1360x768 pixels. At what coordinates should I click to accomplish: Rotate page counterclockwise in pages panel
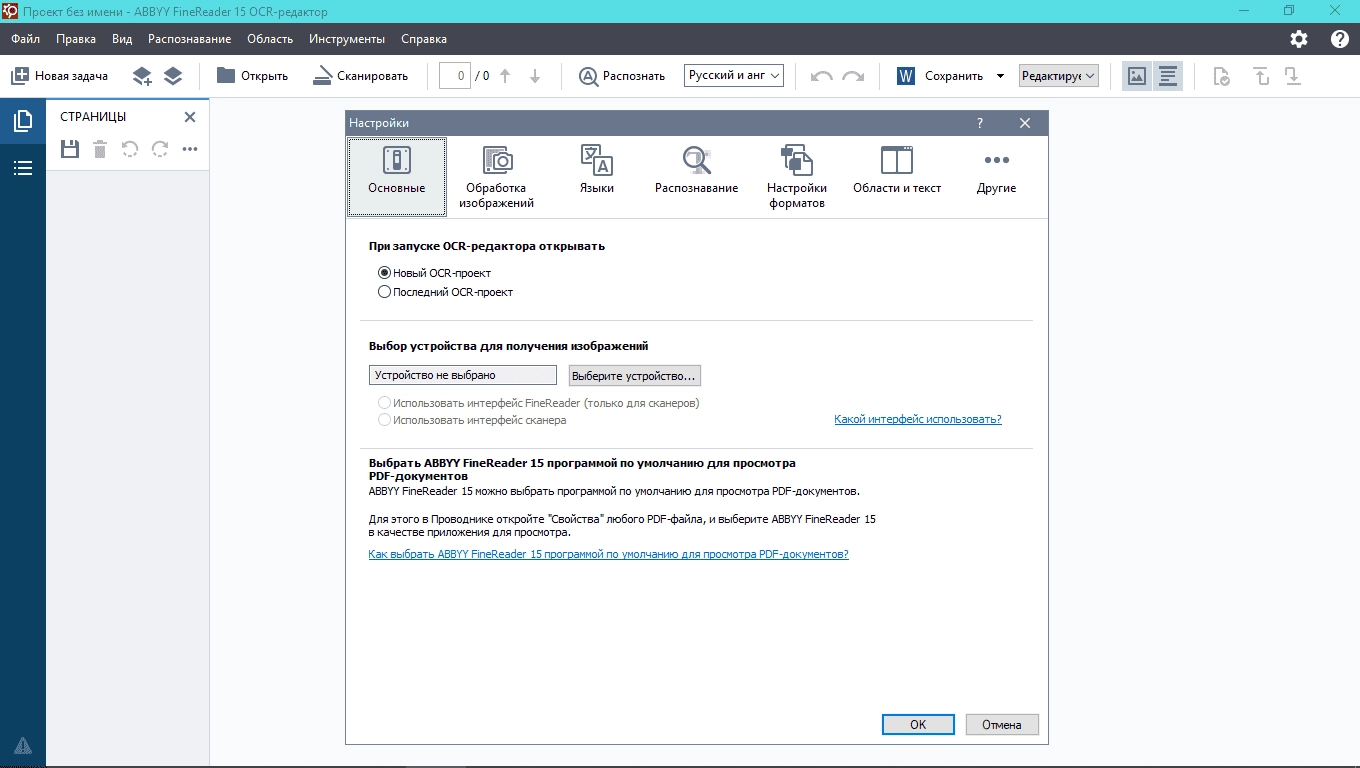[x=130, y=149]
